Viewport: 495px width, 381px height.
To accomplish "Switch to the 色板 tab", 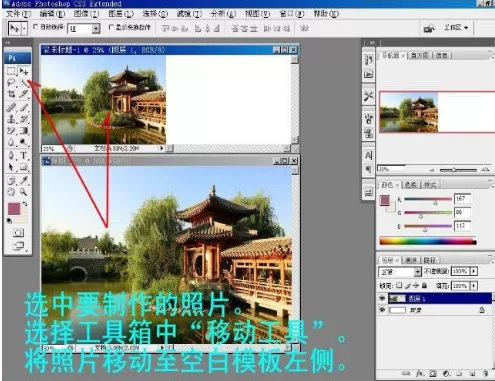I will (411, 184).
